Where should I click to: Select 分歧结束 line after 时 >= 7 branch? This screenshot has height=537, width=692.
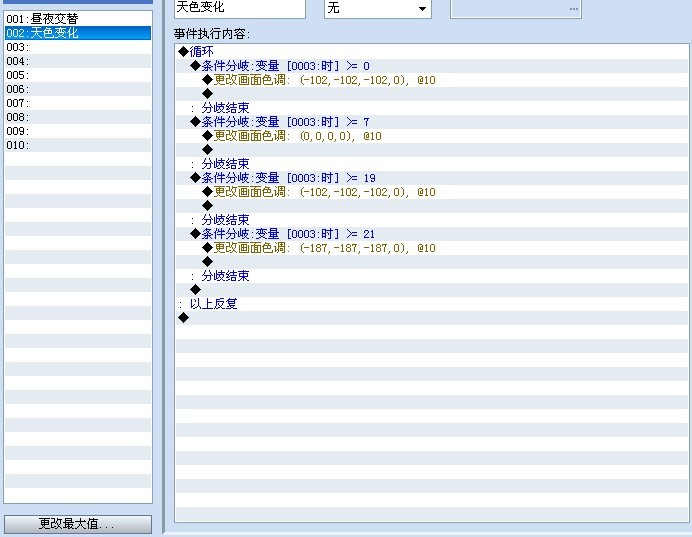432,164
